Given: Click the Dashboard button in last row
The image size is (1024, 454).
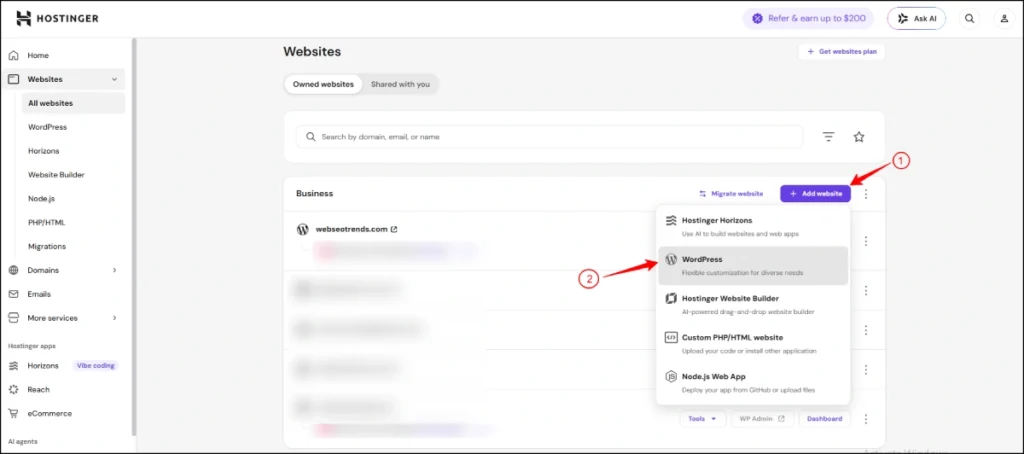Looking at the screenshot, I should click(824, 419).
